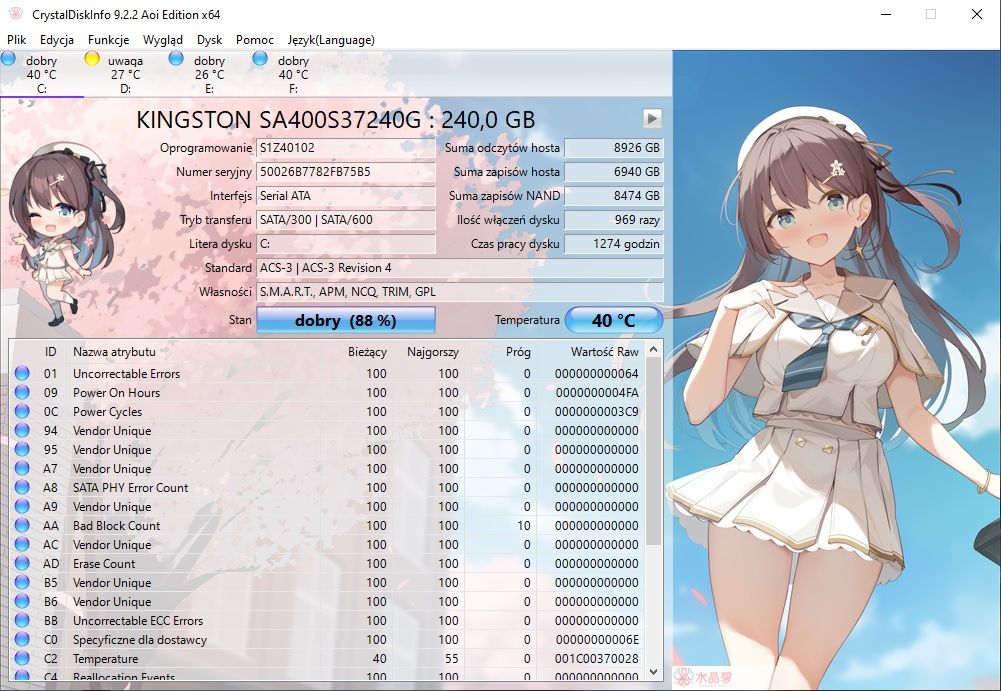Click the Wartość Raw column header

[x=605, y=352]
